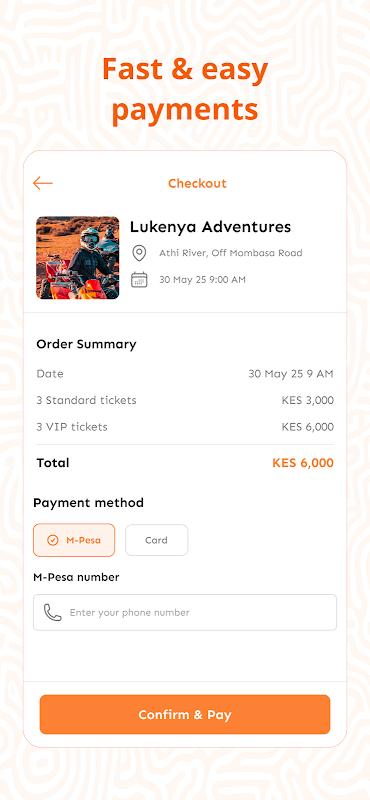Click the location pin icon
The height and width of the screenshot is (800, 370).
click(139, 253)
